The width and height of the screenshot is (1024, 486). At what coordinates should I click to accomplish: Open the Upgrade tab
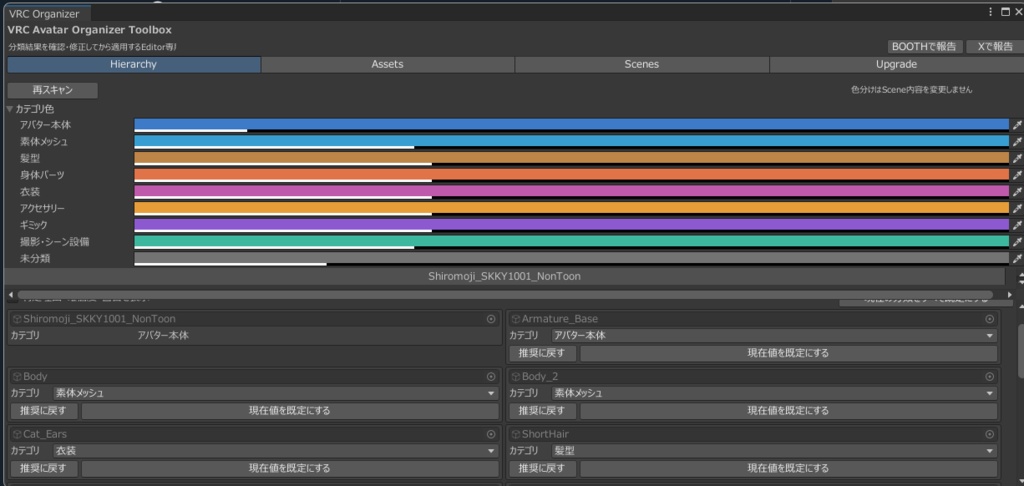click(896, 65)
